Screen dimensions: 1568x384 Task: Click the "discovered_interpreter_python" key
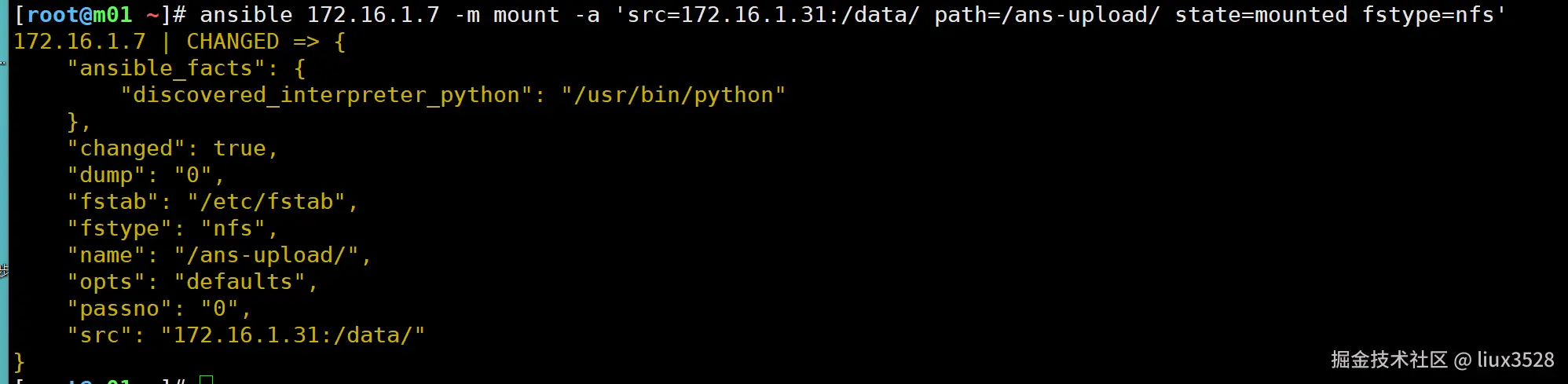(326, 95)
